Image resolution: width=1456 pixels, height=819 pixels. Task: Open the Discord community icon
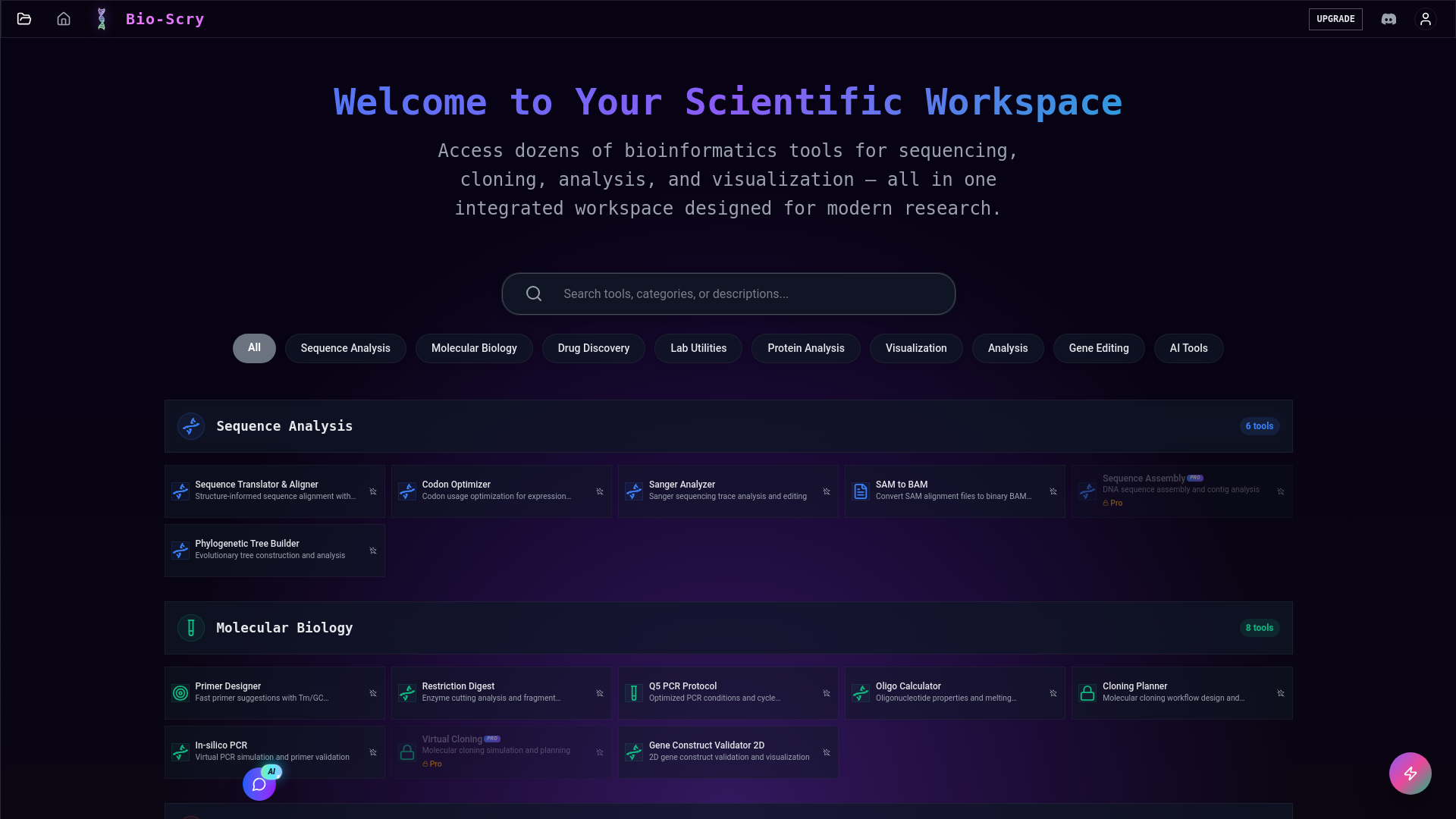coord(1389,19)
